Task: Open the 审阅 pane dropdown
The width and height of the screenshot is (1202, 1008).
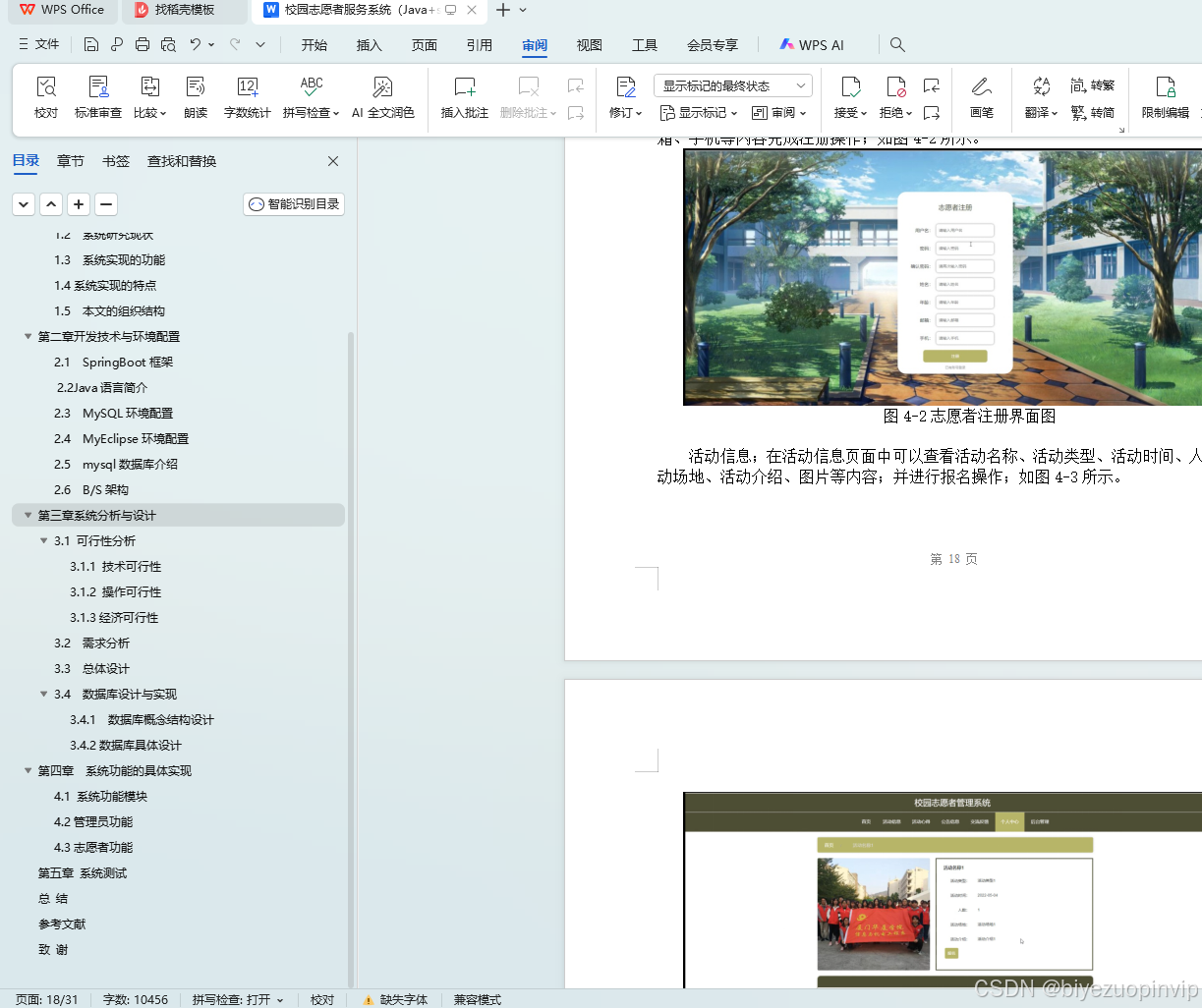Action: pyautogui.click(x=778, y=113)
